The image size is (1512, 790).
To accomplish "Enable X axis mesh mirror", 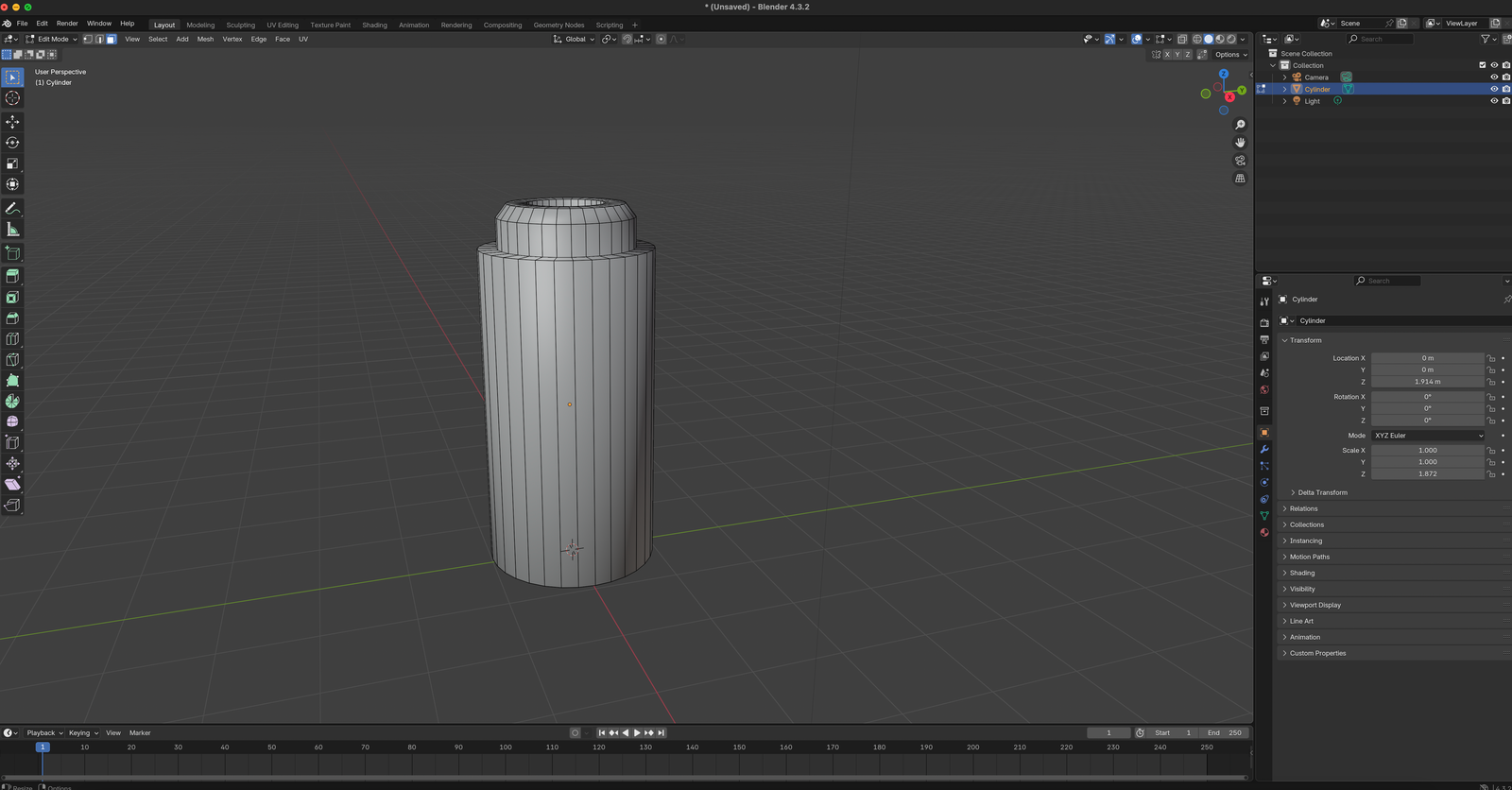I will [1167, 54].
